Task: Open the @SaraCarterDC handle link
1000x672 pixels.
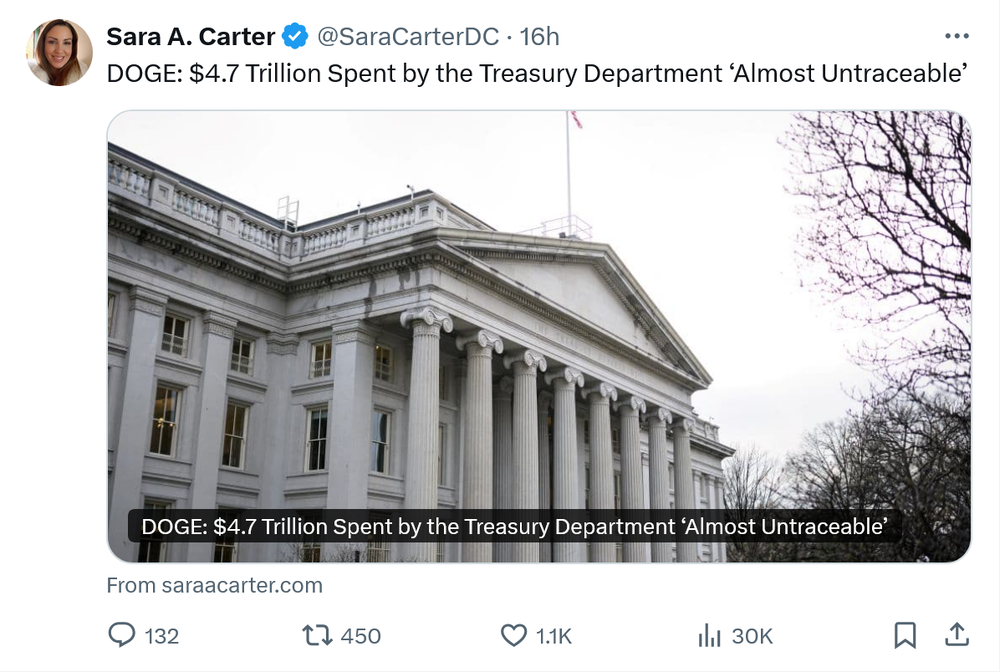Action: (407, 37)
